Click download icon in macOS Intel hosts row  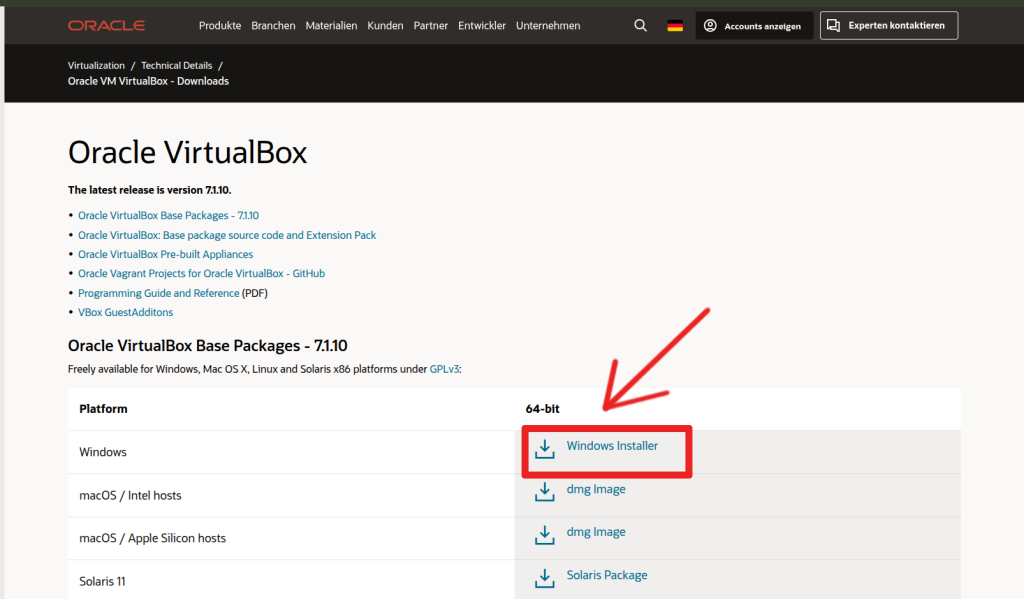coord(545,492)
